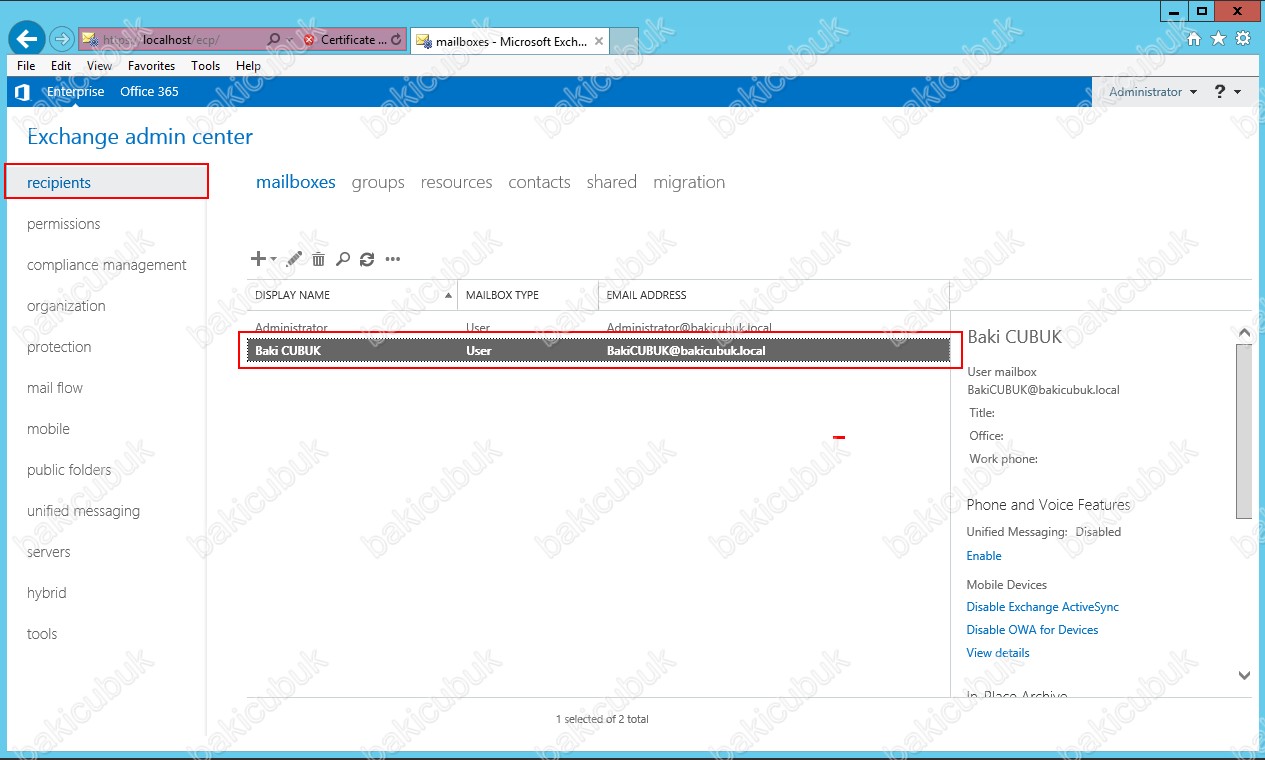Switch to the groups tab
Image resolution: width=1265 pixels, height=760 pixels.
coord(378,182)
